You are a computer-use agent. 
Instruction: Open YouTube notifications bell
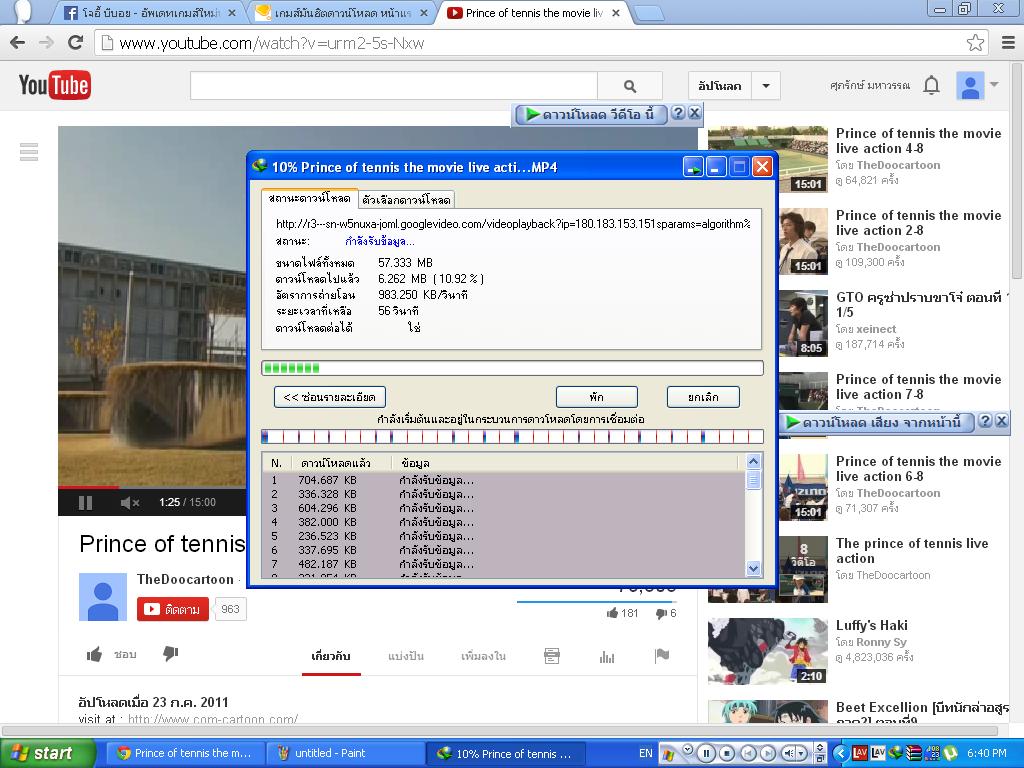click(x=931, y=86)
